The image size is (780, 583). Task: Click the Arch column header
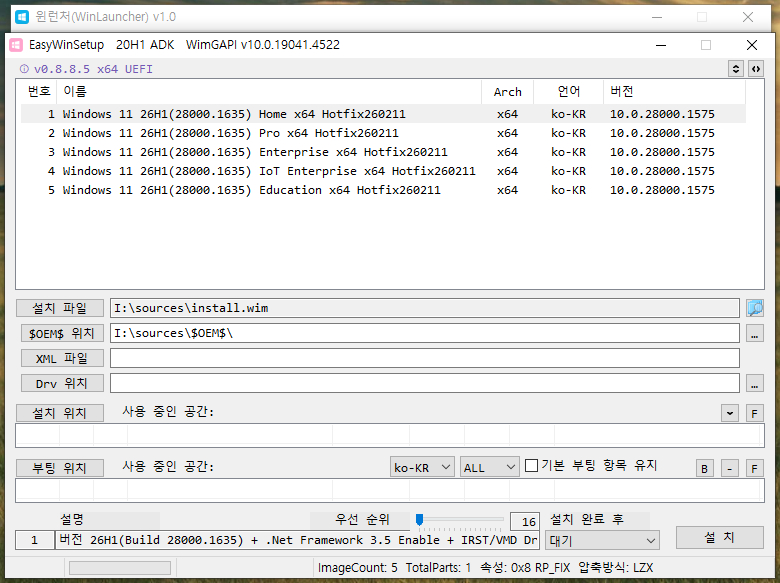(507, 92)
